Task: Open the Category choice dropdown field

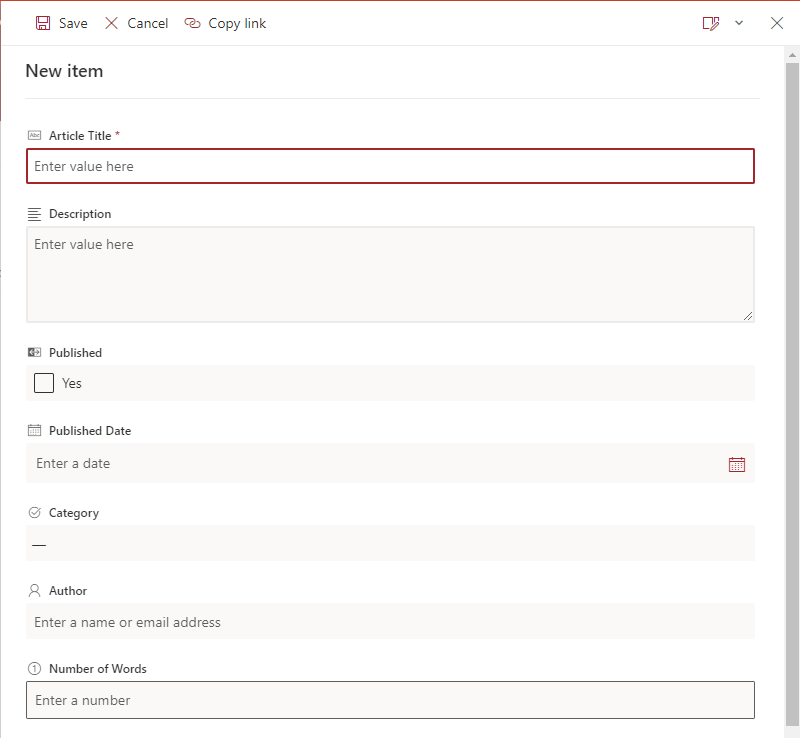Action: (390, 544)
